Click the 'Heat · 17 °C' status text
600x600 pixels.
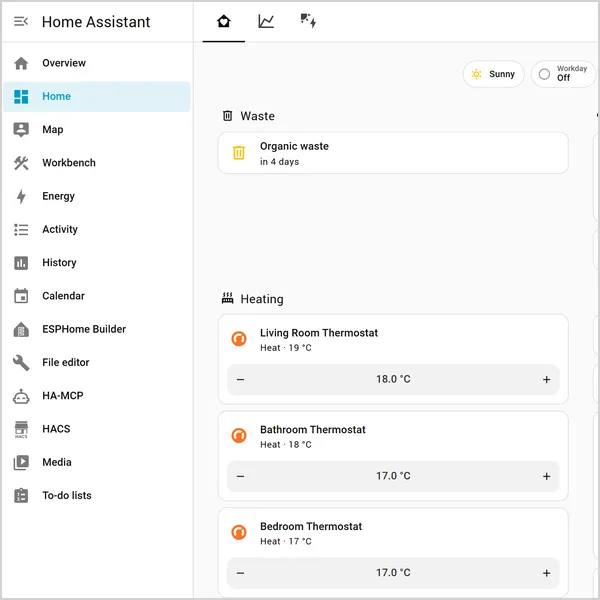286,541
